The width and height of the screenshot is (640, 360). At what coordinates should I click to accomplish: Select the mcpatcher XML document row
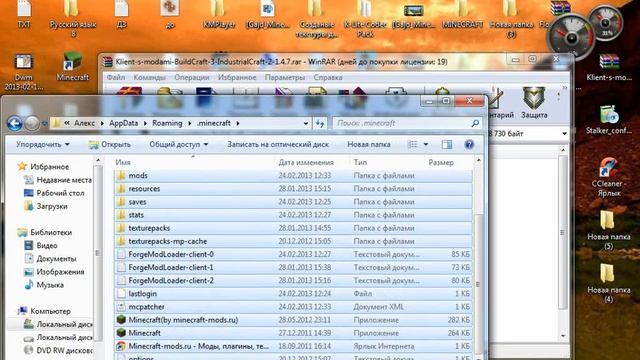[x=293, y=307]
